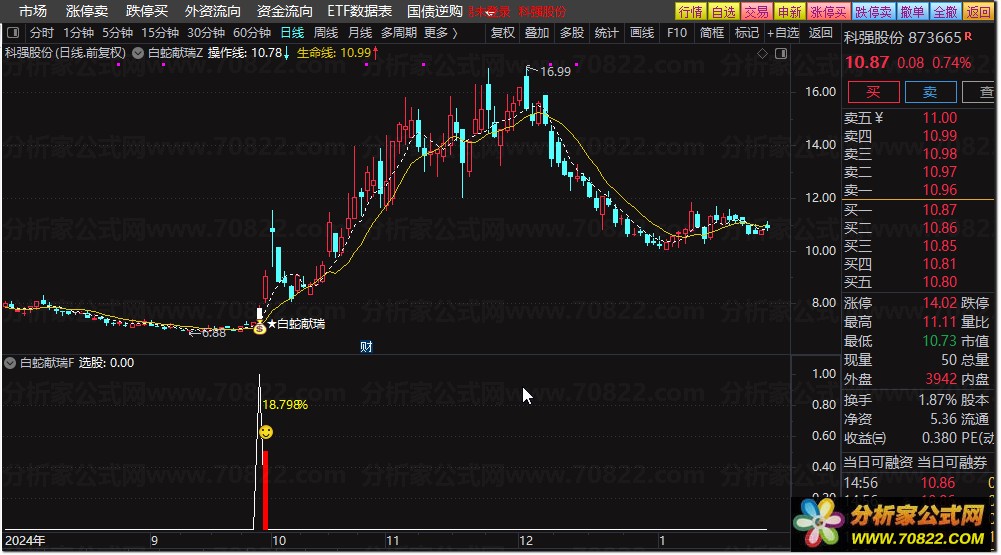Click the smiley face signal icon
Image resolution: width=1001 pixels, height=555 pixels.
pyautogui.click(x=266, y=432)
